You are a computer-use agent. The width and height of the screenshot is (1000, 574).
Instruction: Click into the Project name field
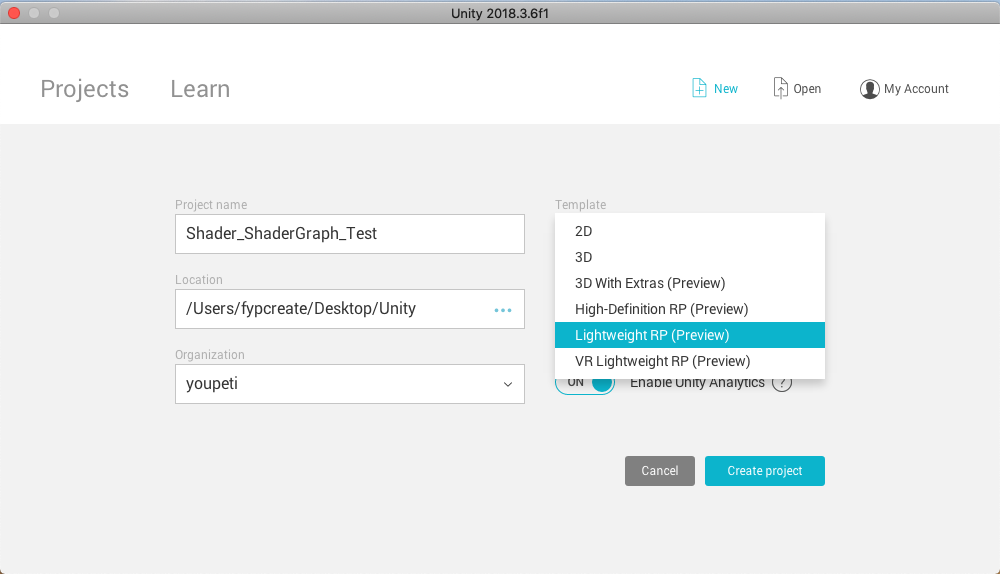pos(349,234)
